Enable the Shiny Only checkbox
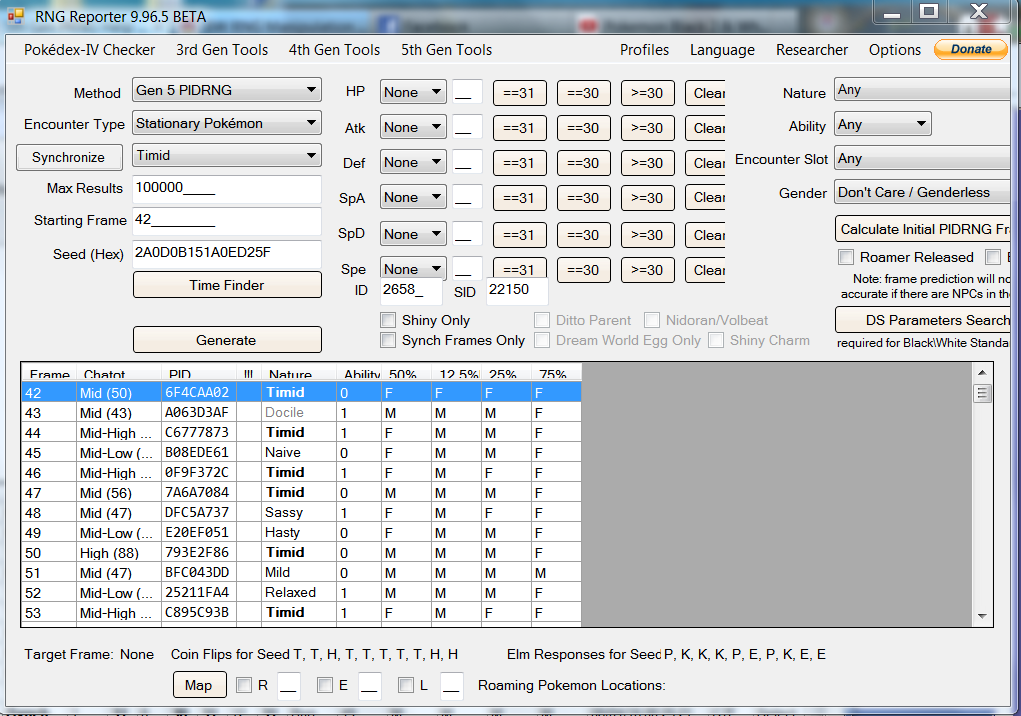Screen dimensions: 1021x716 pos(388,320)
